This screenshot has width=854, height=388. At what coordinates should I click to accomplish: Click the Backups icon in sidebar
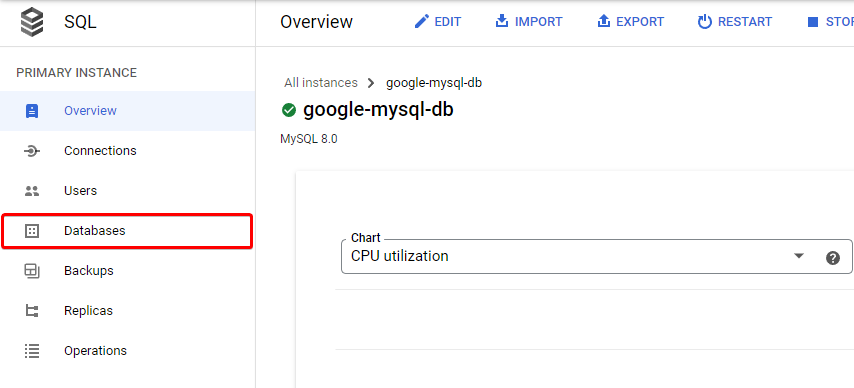coord(32,271)
